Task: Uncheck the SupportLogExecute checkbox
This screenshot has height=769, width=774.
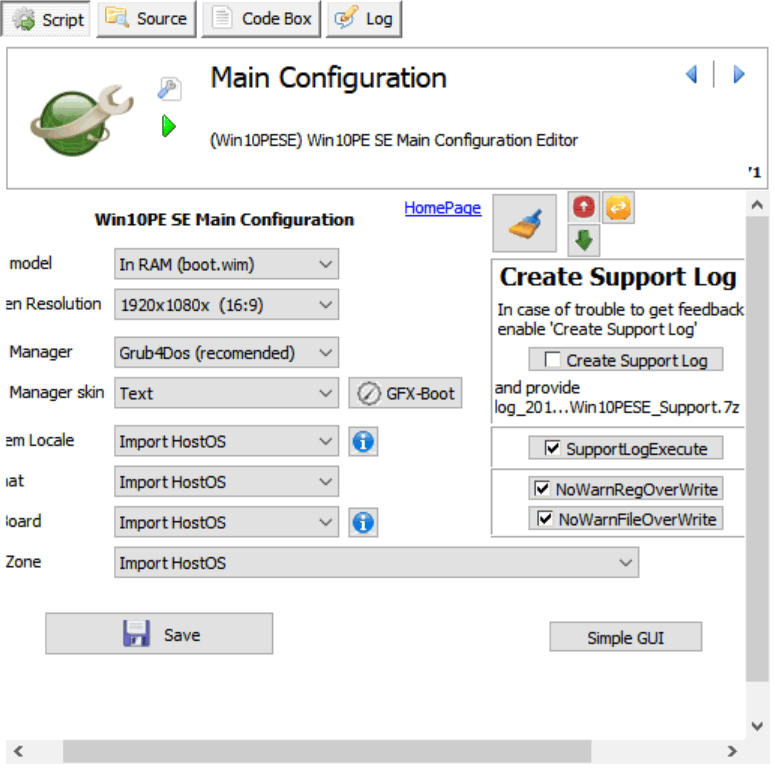Action: tap(552, 449)
